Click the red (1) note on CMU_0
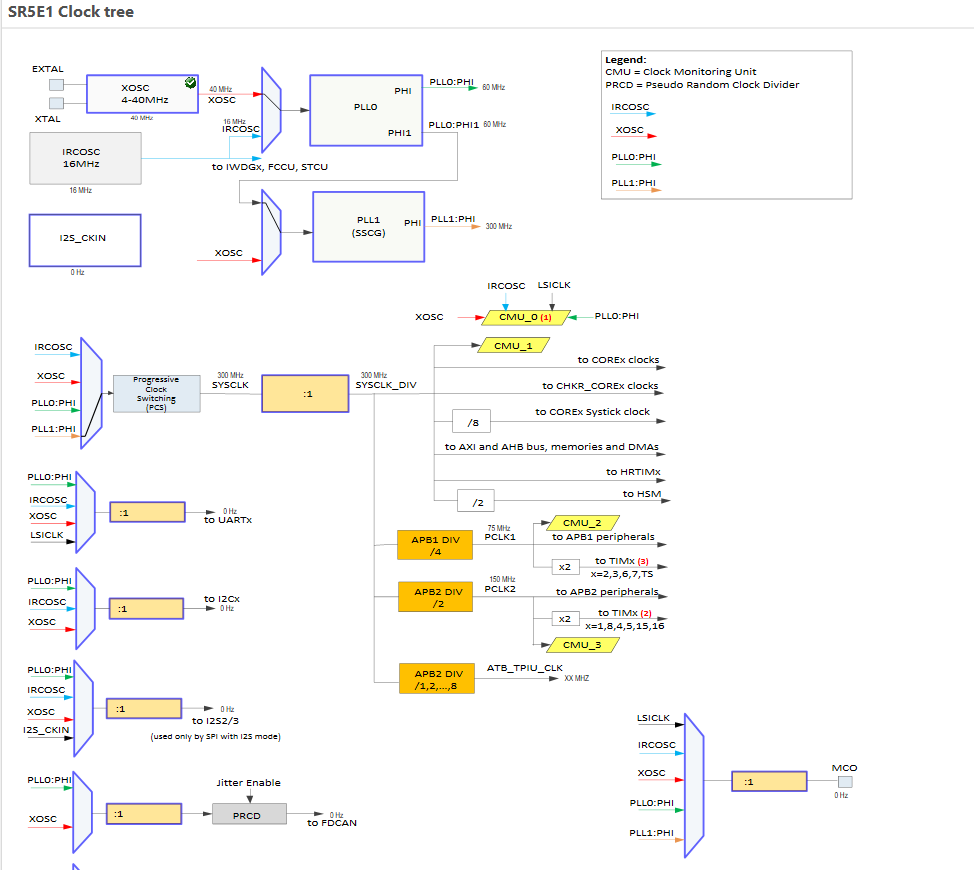 [x=546, y=317]
